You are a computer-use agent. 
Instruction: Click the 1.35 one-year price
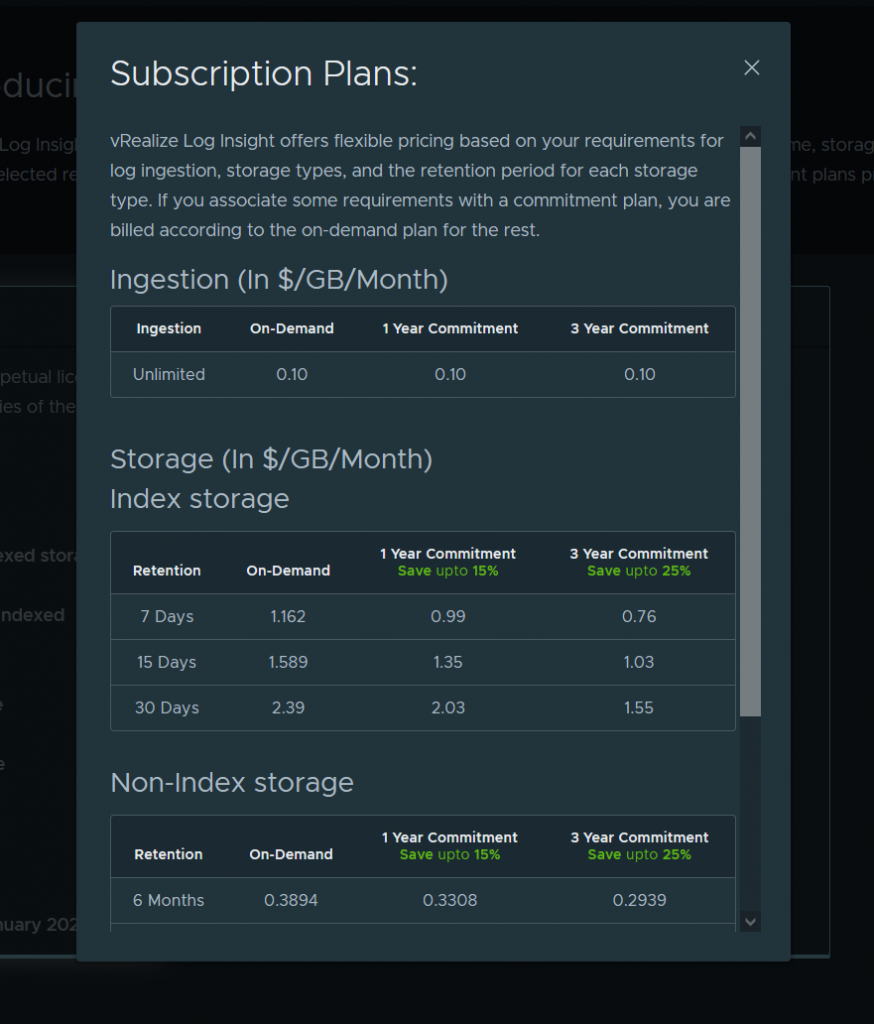[x=448, y=662]
